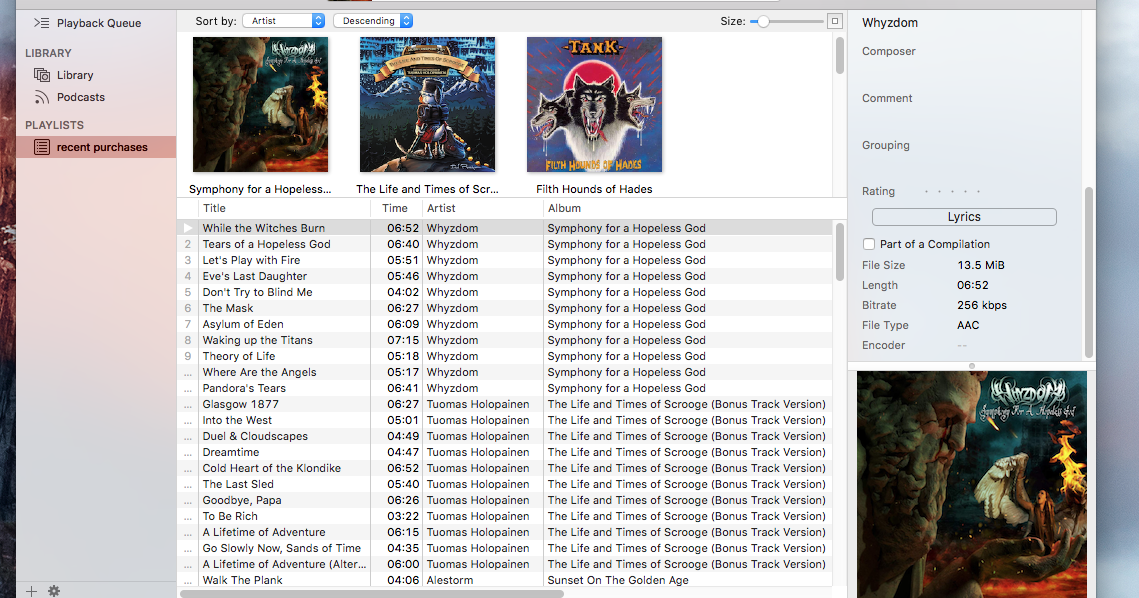Click the large Whyzdom artwork in info panel
Image resolution: width=1139 pixels, height=598 pixels.
click(x=972, y=485)
